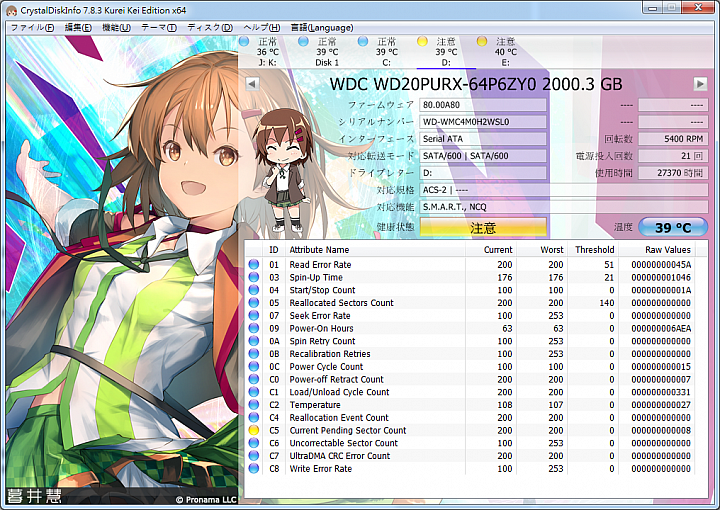Open the ディスク(D) menu
720x510 pixels.
pyautogui.click(x=210, y=28)
